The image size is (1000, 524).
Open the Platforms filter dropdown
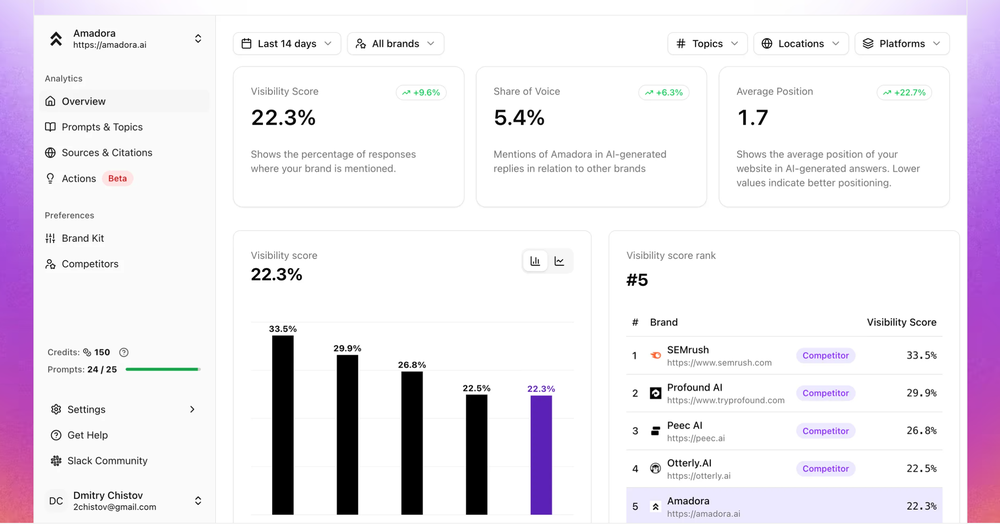(x=902, y=43)
